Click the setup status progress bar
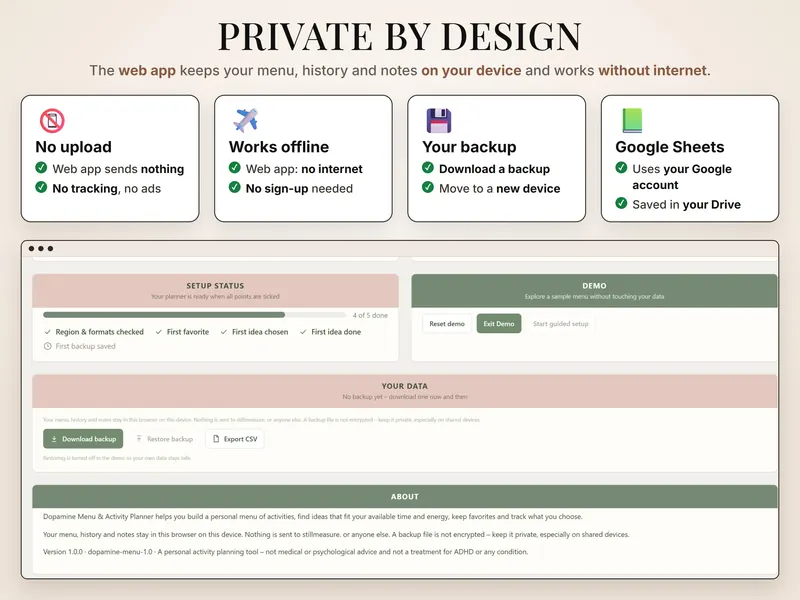 click(x=194, y=315)
